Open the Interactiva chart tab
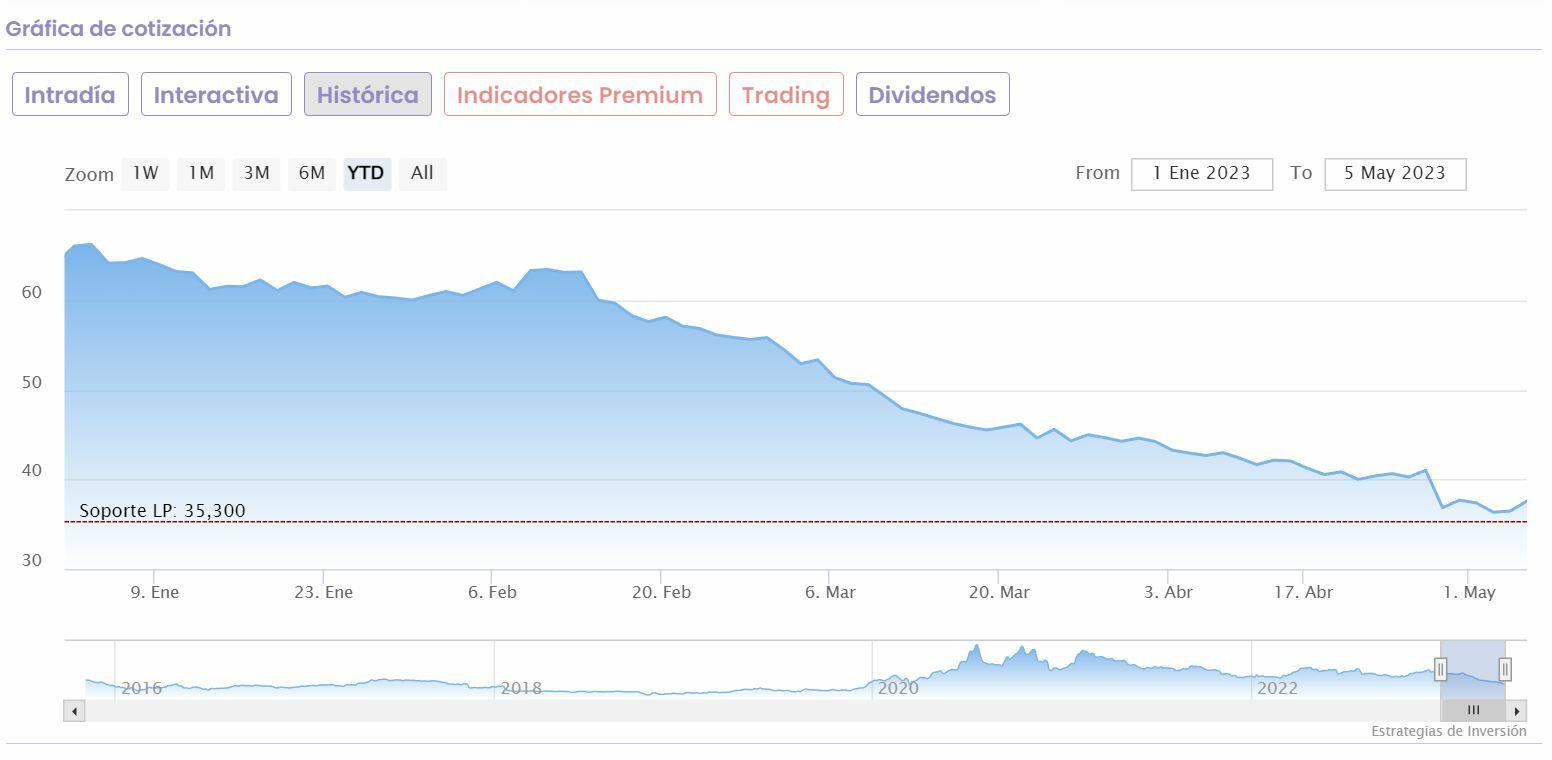 pyautogui.click(x=216, y=95)
